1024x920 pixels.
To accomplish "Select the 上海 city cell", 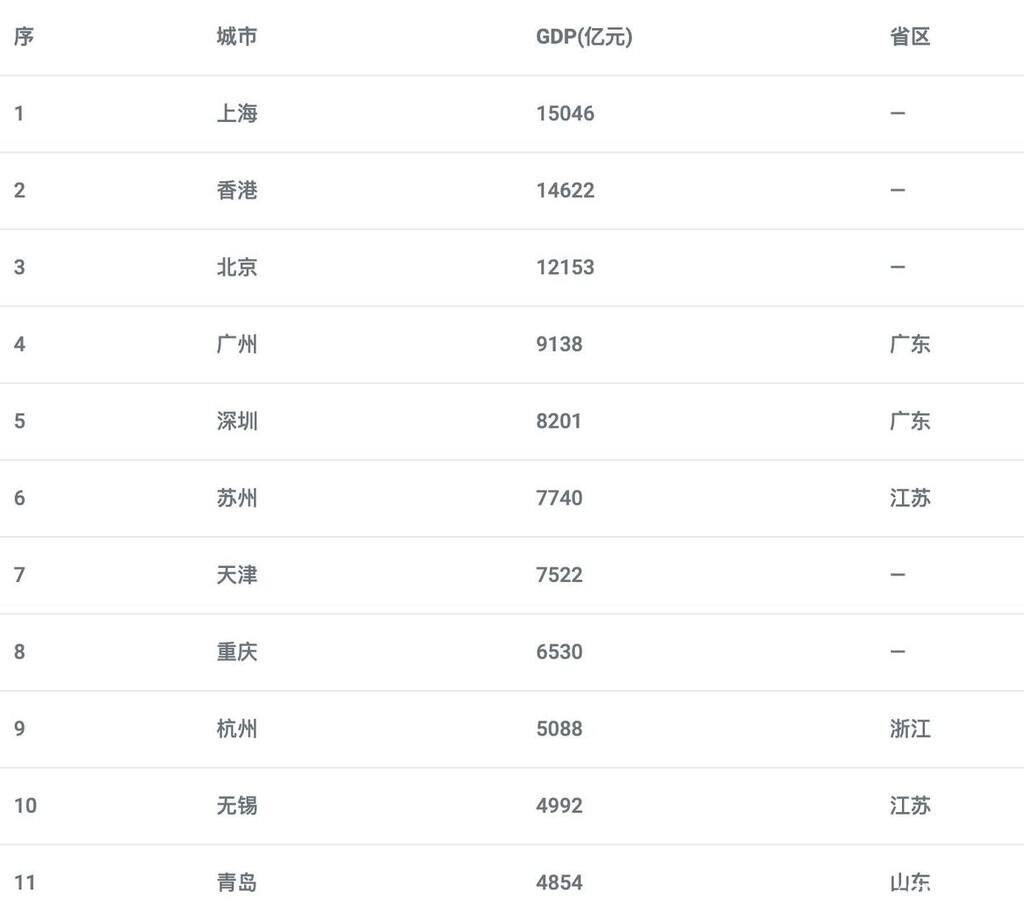I will coord(236,114).
